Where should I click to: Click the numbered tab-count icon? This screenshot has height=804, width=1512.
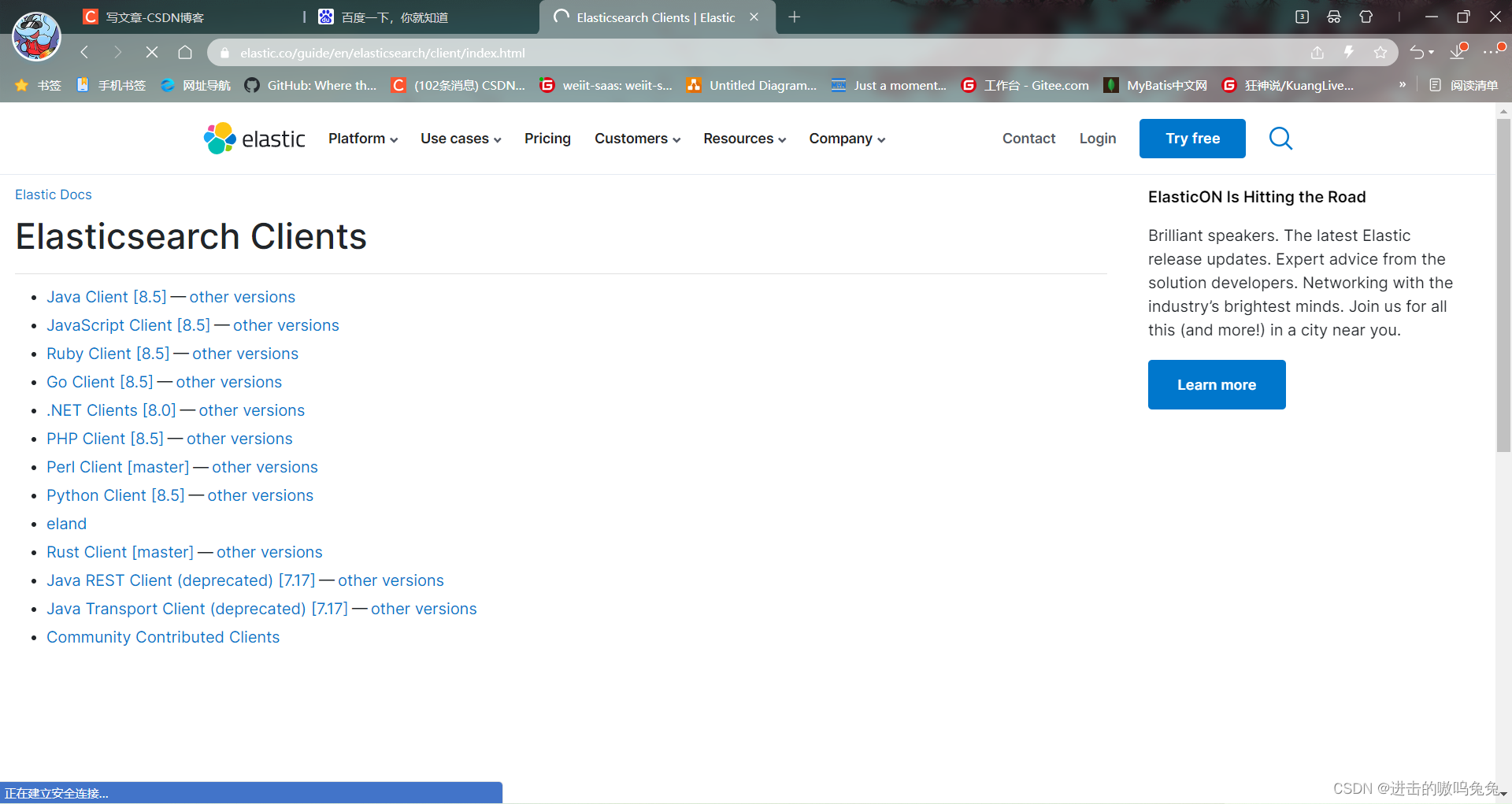(1302, 17)
